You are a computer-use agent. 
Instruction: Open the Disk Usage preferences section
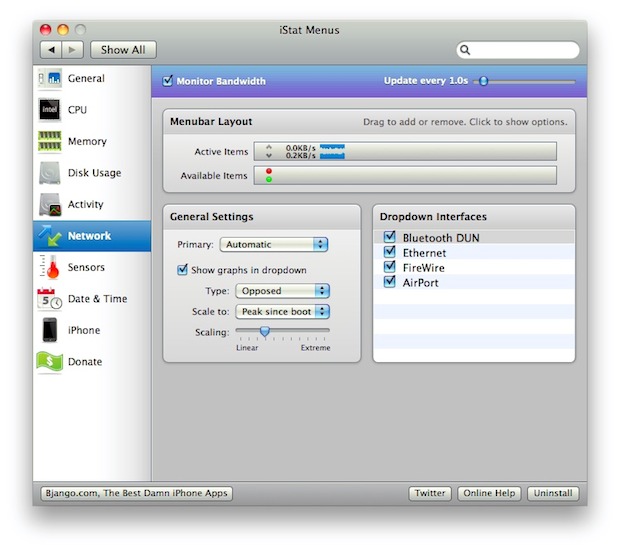pos(92,173)
